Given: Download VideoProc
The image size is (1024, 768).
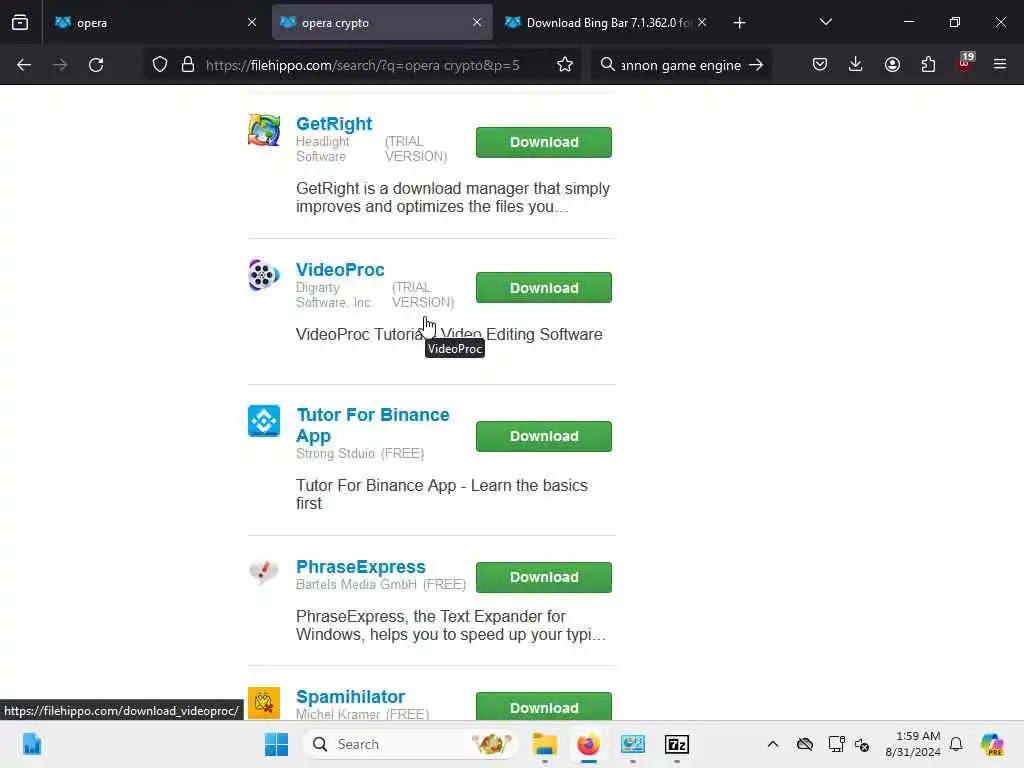Looking at the screenshot, I should [x=543, y=288].
